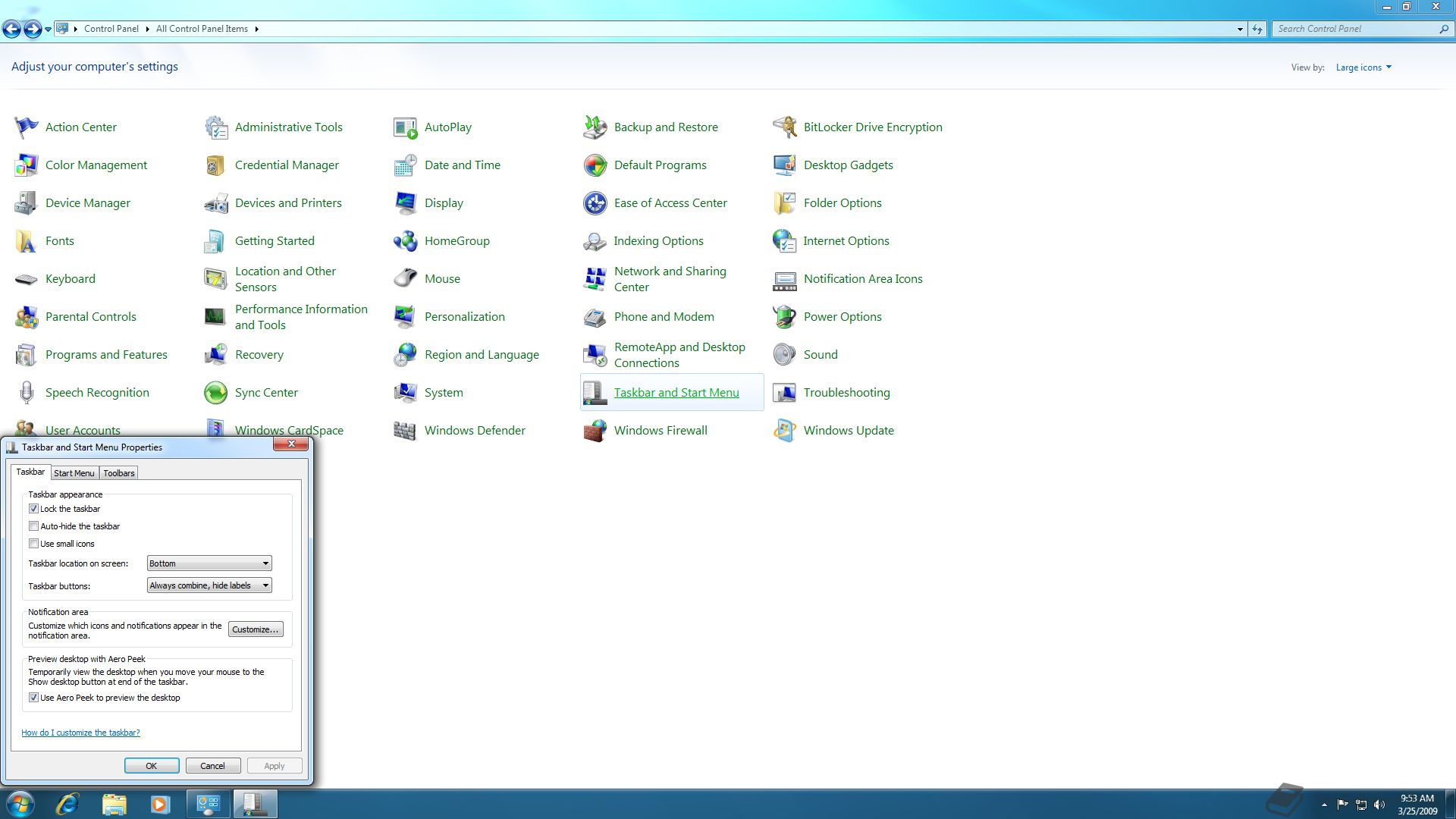Open Administrative Tools icon

[216, 127]
